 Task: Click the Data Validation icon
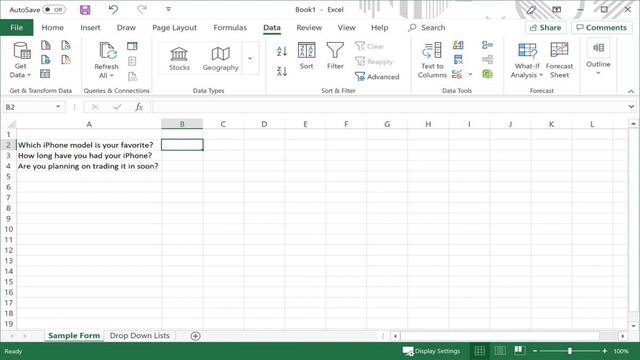pyautogui.click(x=457, y=74)
